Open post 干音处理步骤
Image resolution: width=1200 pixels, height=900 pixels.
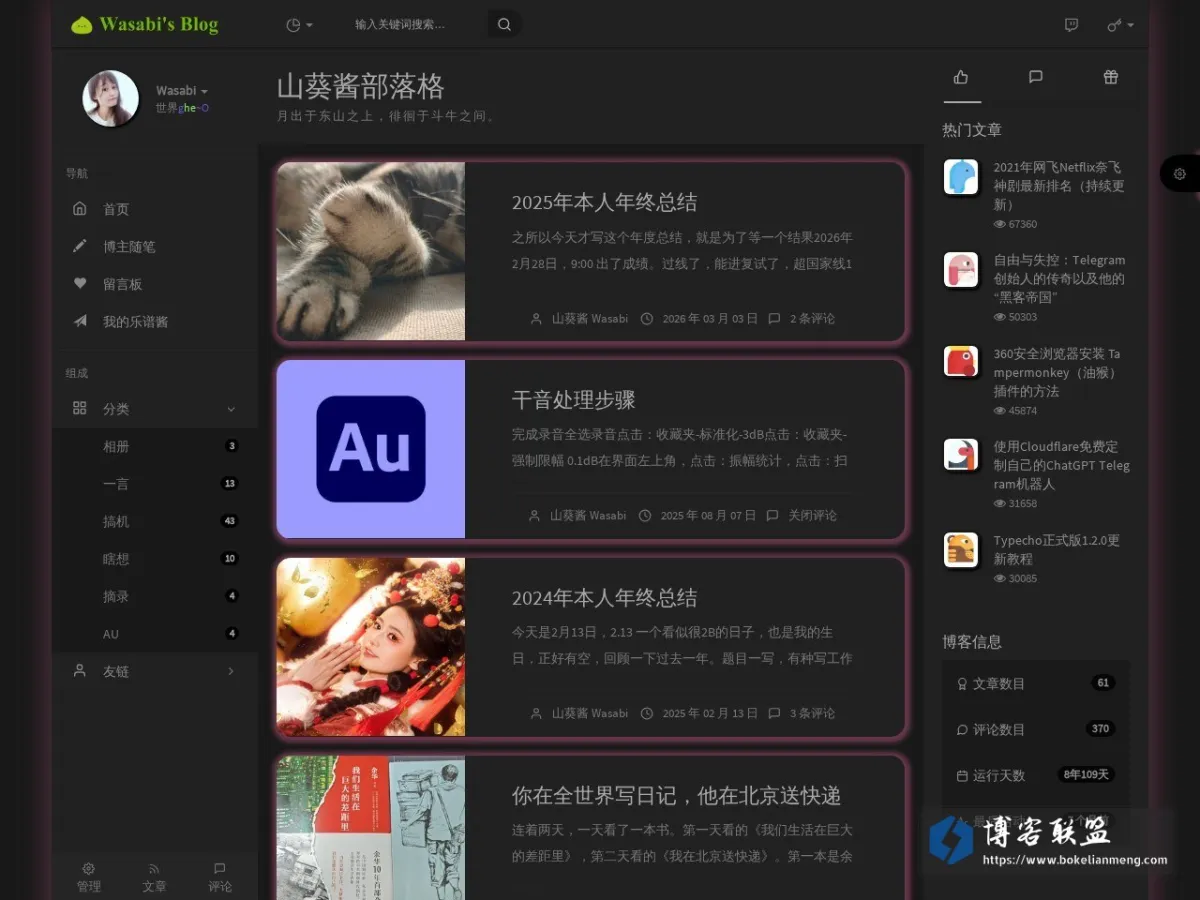573,400
